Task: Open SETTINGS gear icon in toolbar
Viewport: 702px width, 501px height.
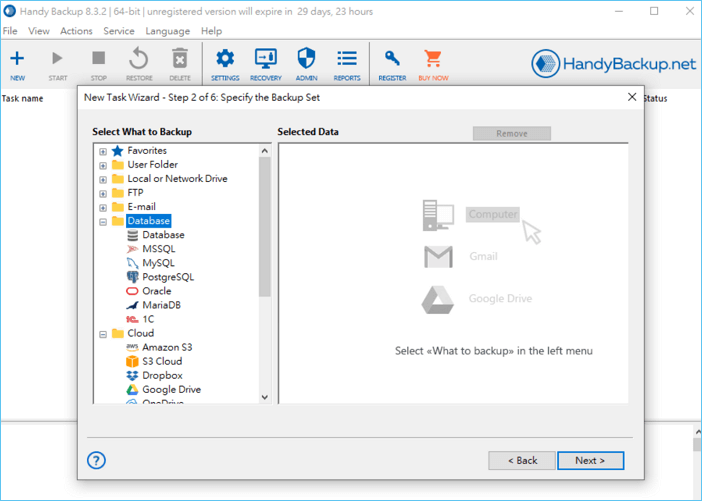Action: tap(225, 59)
